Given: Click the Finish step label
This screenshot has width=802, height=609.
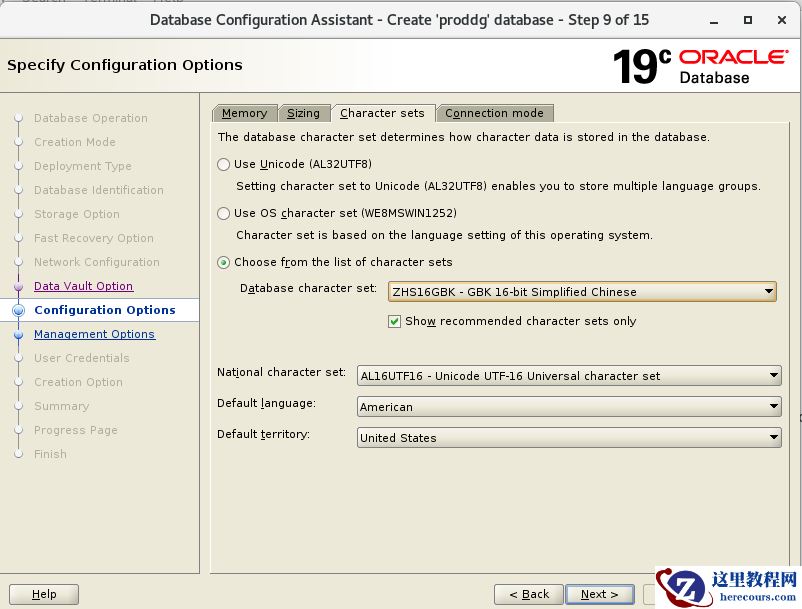Looking at the screenshot, I should coord(50,454).
